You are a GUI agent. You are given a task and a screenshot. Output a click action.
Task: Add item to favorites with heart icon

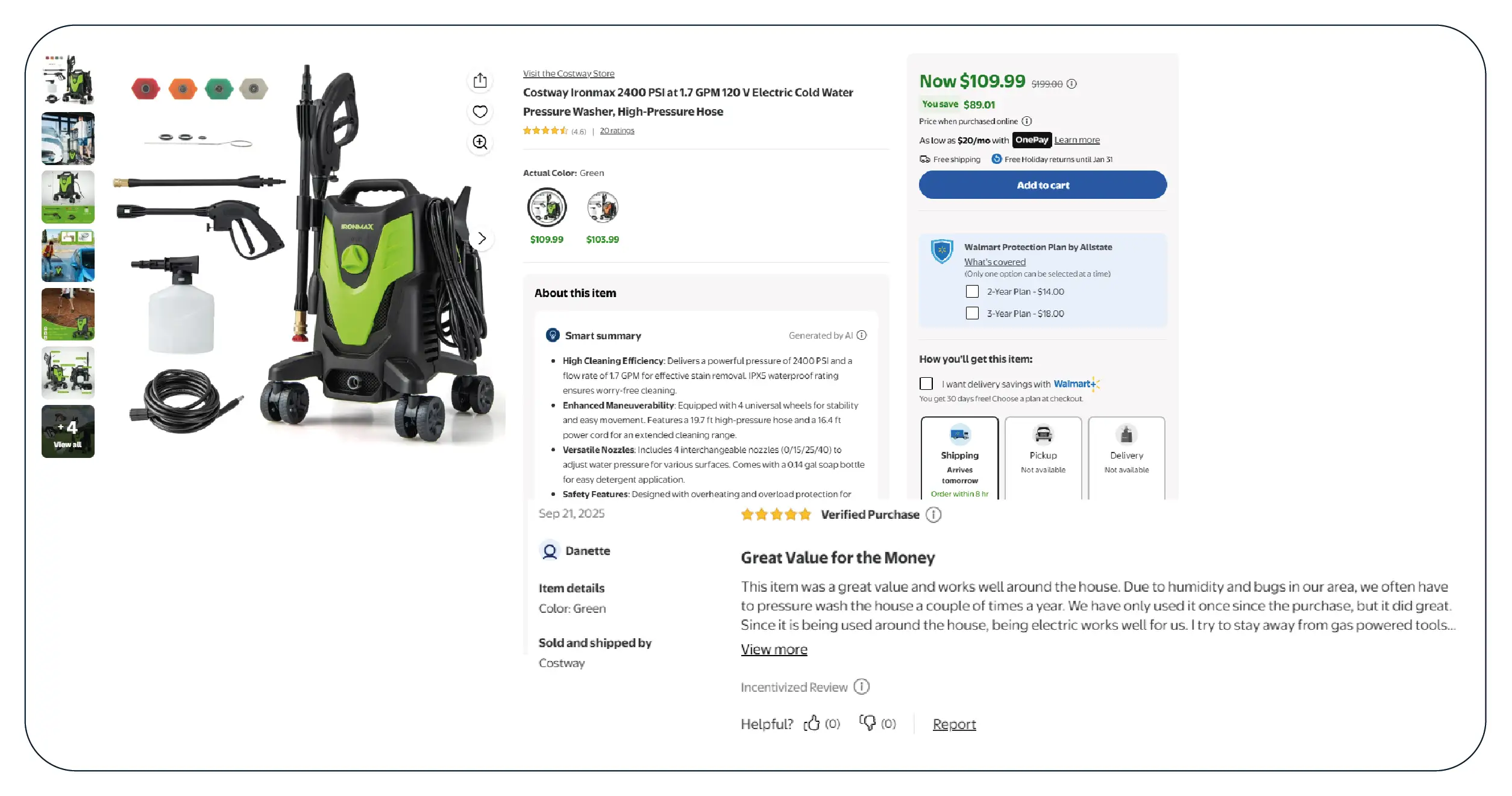coord(480,111)
